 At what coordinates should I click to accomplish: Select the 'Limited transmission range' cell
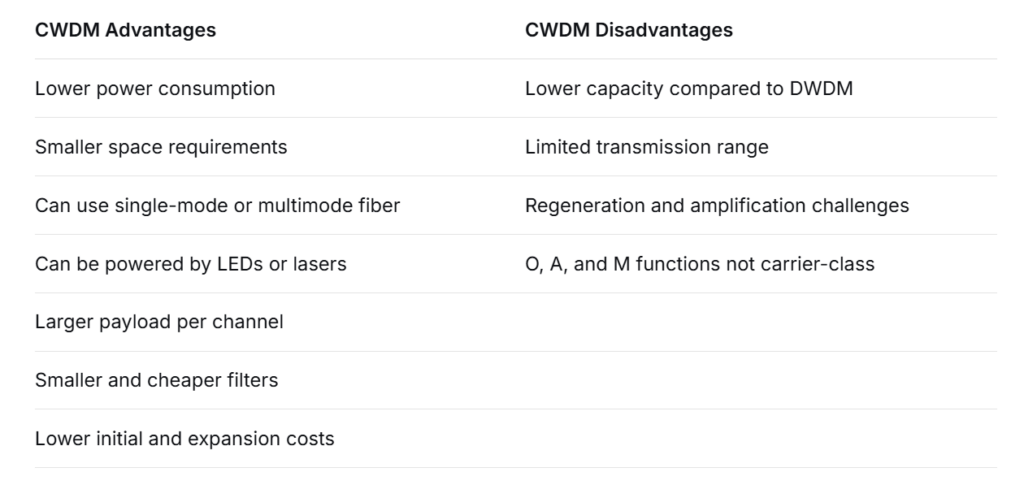(x=646, y=147)
